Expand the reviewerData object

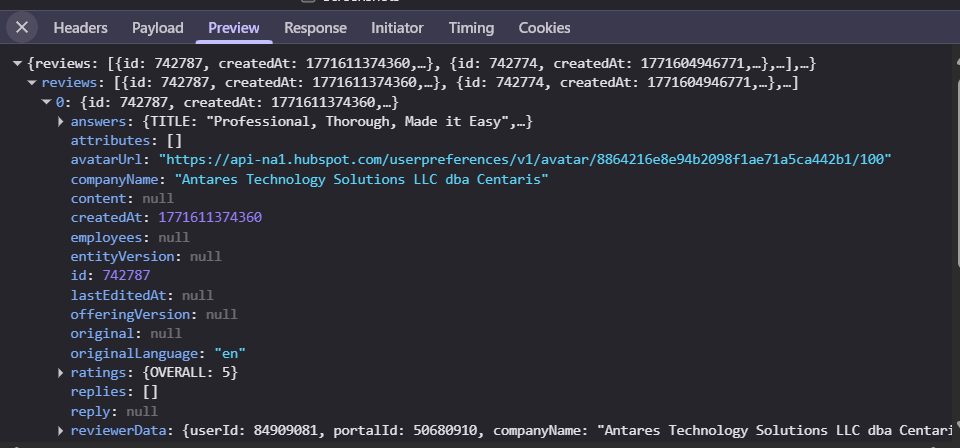[x=61, y=431]
